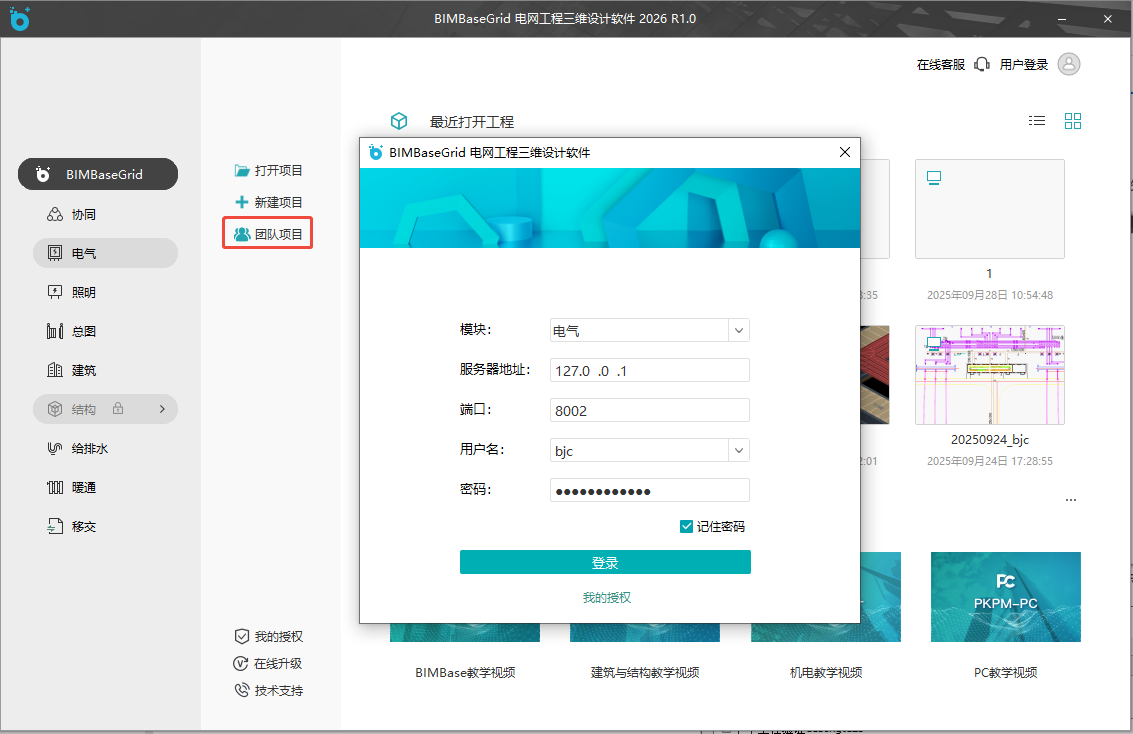Click the 电气 electrical icon

pos(55,253)
